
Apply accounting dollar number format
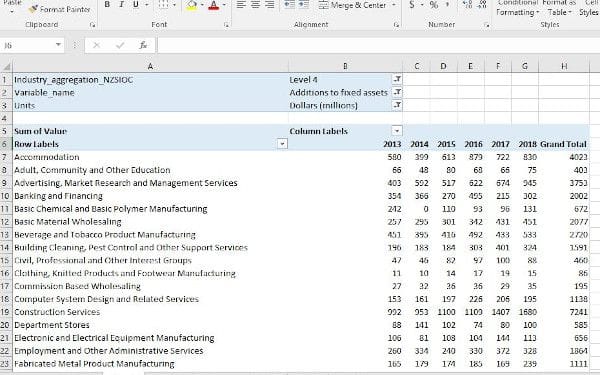click(x=412, y=5)
